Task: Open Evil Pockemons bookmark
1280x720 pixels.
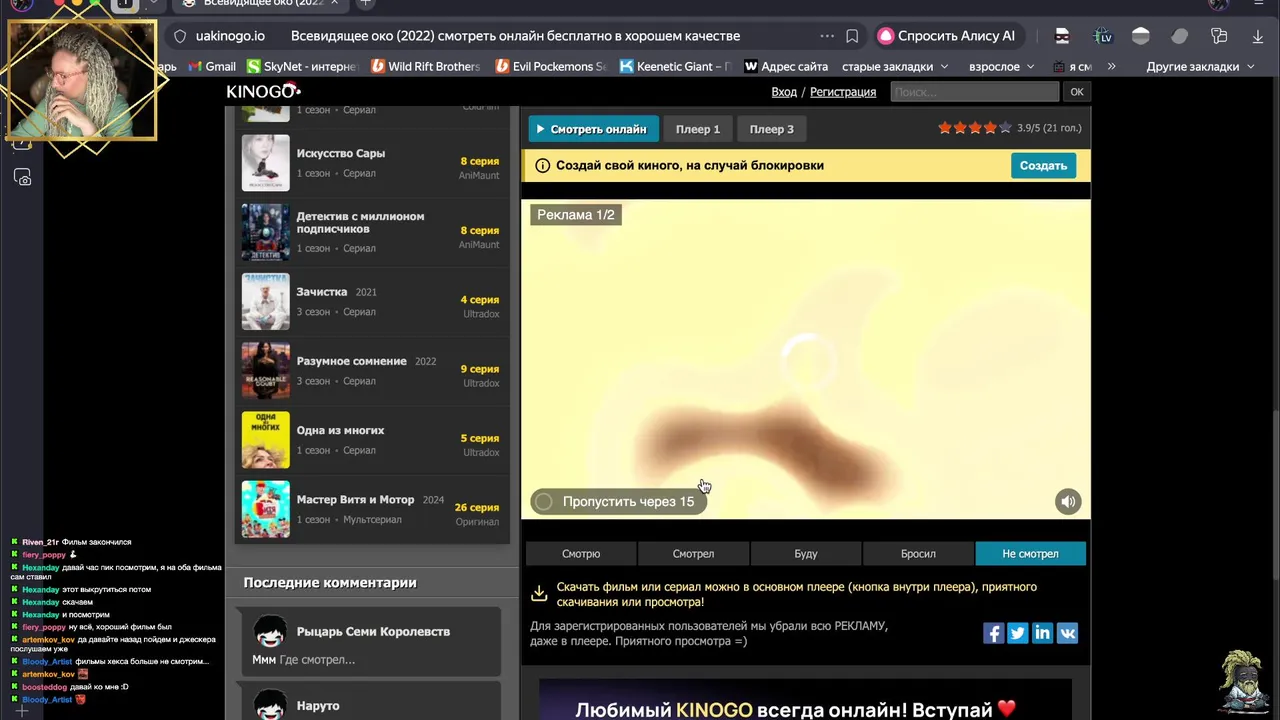Action: click(550, 67)
